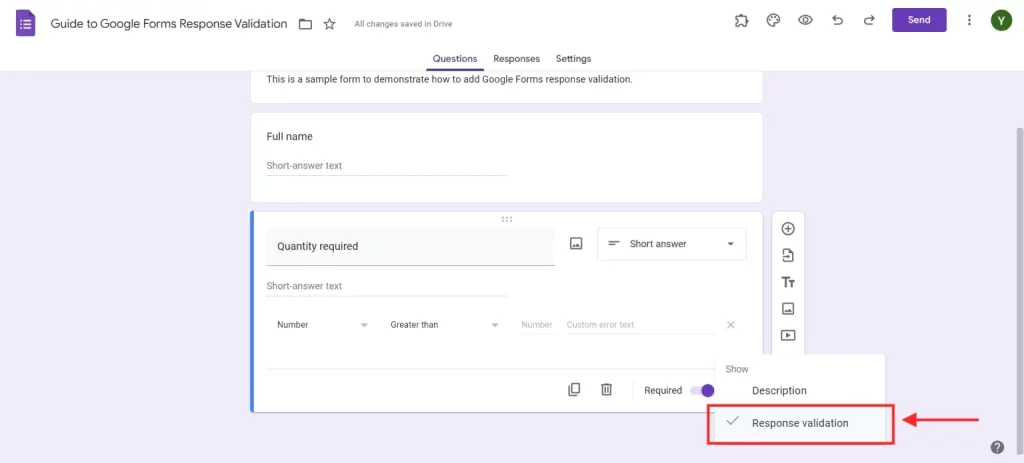Click the form description sample text
The image size is (1024, 463).
coord(449,80)
